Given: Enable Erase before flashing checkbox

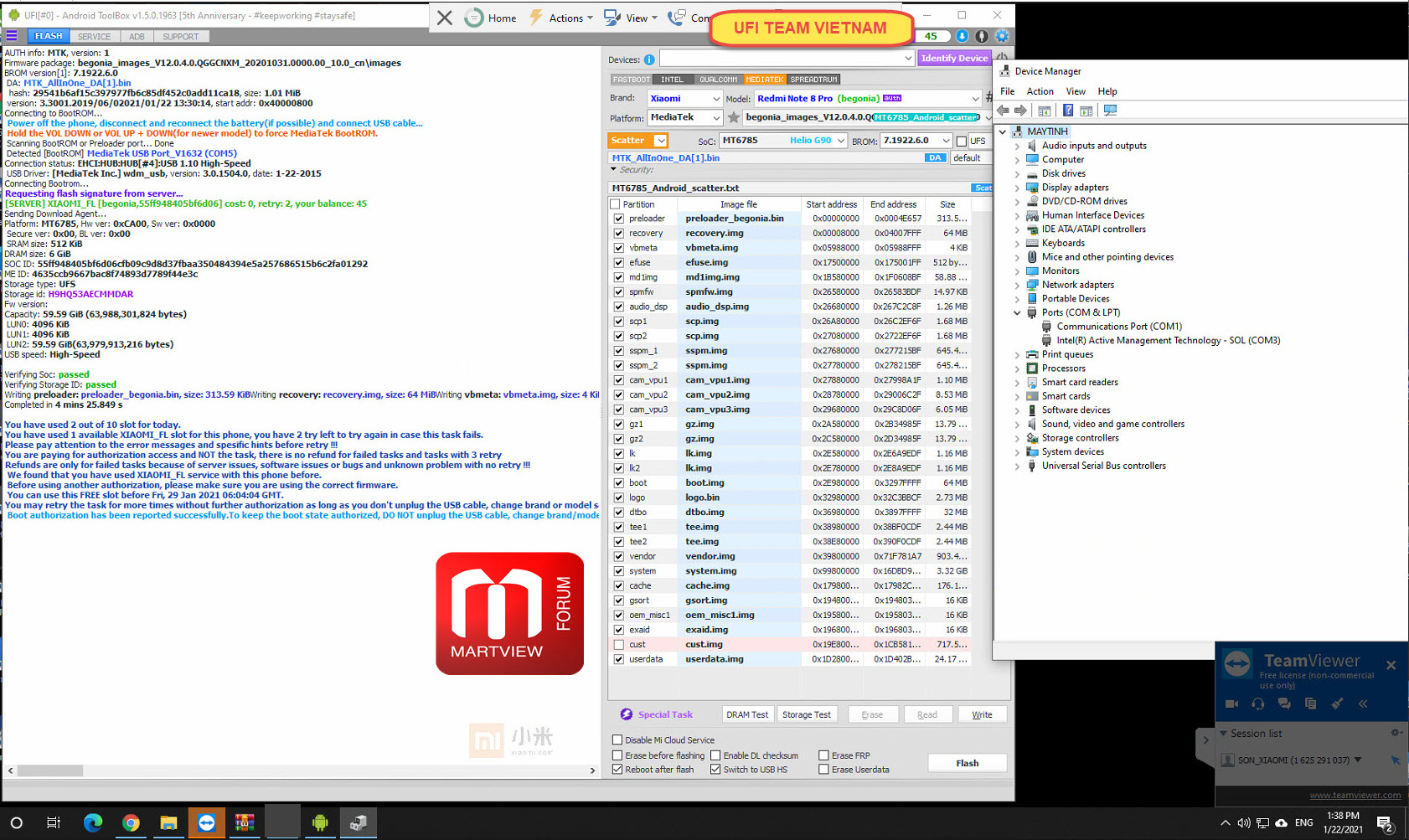Looking at the screenshot, I should [617, 755].
